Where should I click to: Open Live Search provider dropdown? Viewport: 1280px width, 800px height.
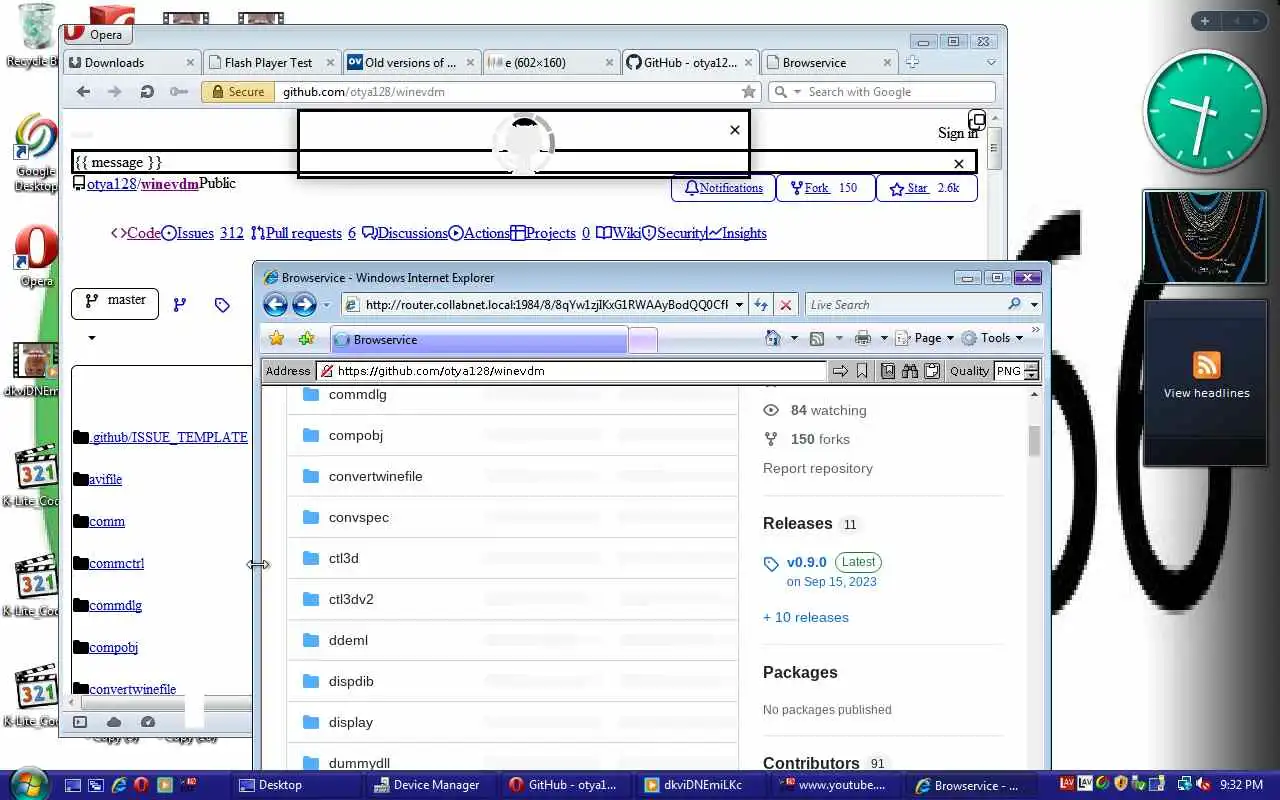coord(1034,305)
